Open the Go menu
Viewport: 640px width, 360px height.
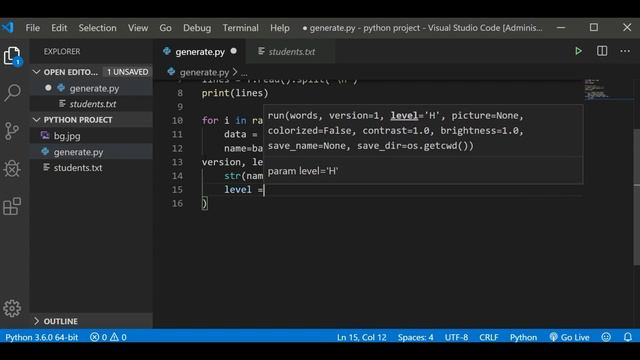[165, 28]
